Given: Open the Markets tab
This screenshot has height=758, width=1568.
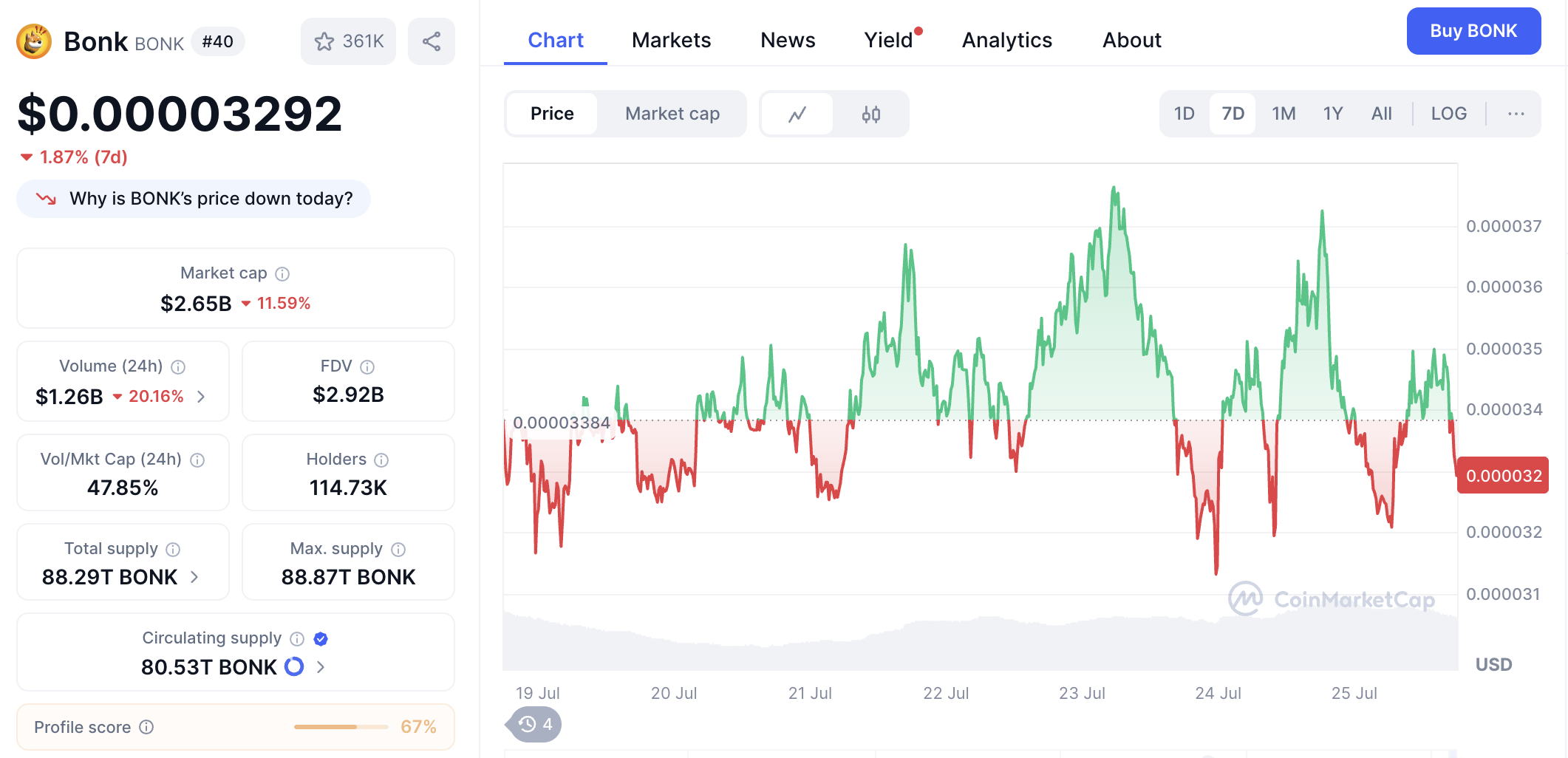Looking at the screenshot, I should coord(671,40).
